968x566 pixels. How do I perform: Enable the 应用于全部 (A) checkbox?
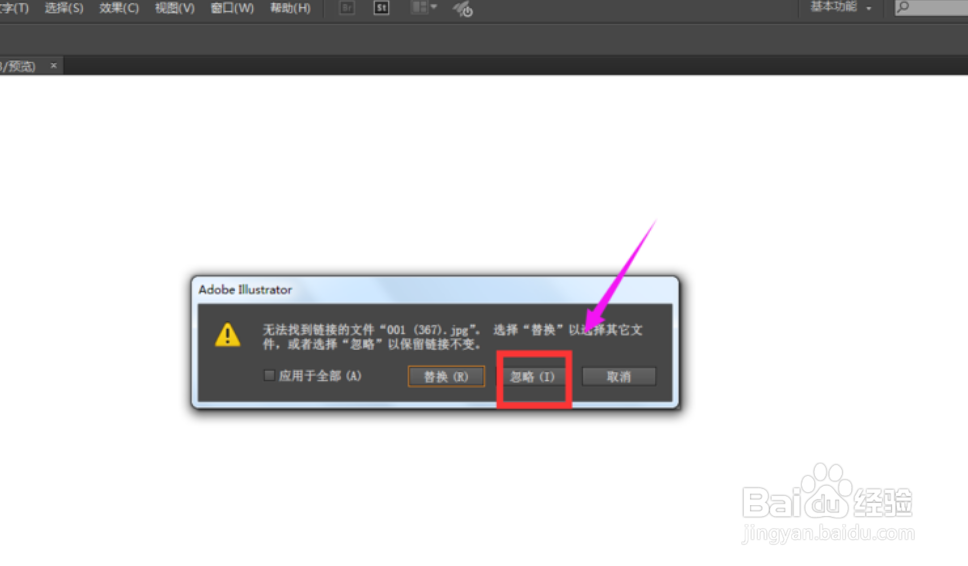(269, 375)
